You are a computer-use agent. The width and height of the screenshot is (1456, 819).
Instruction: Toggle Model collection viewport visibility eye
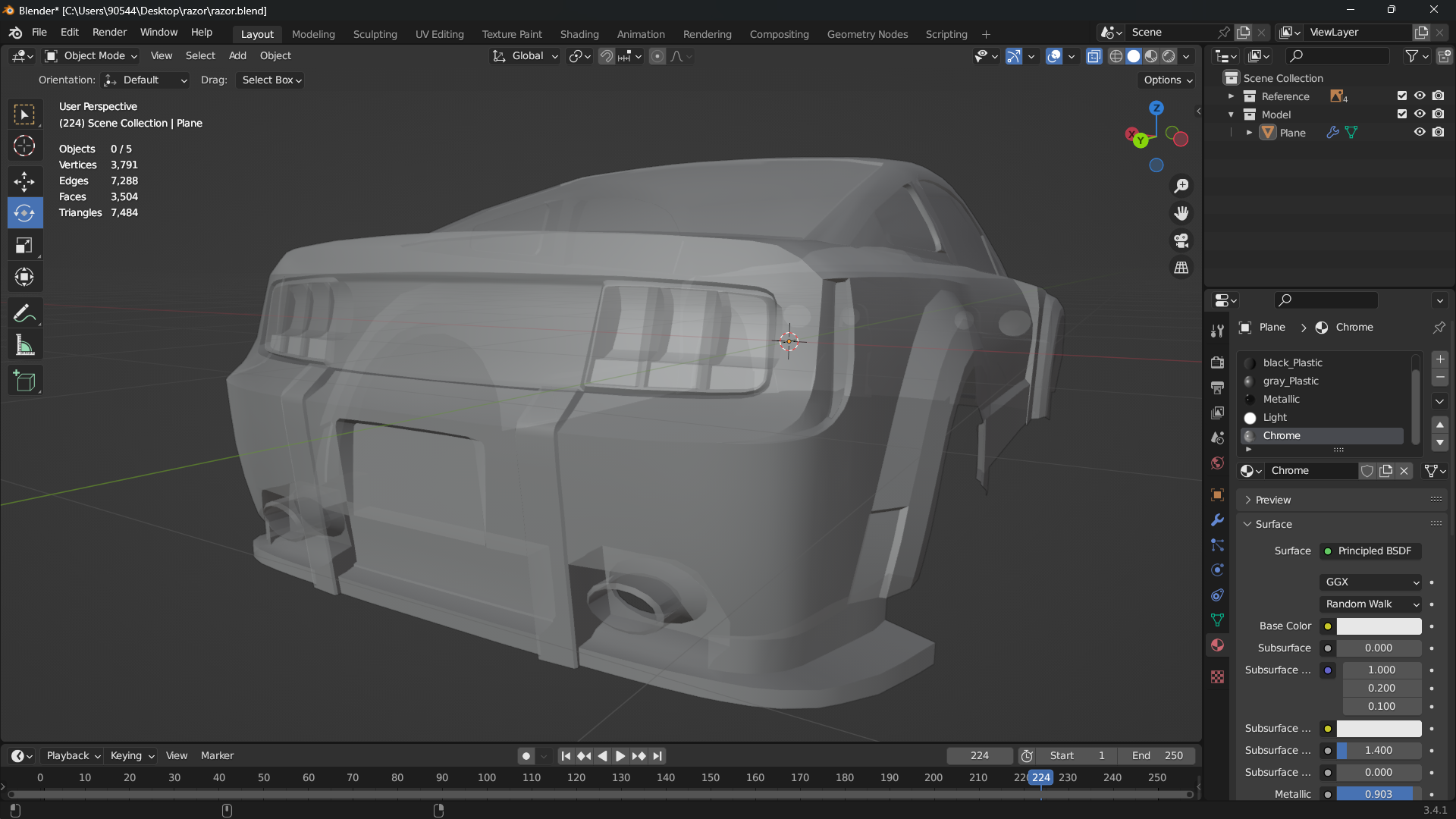tap(1420, 114)
